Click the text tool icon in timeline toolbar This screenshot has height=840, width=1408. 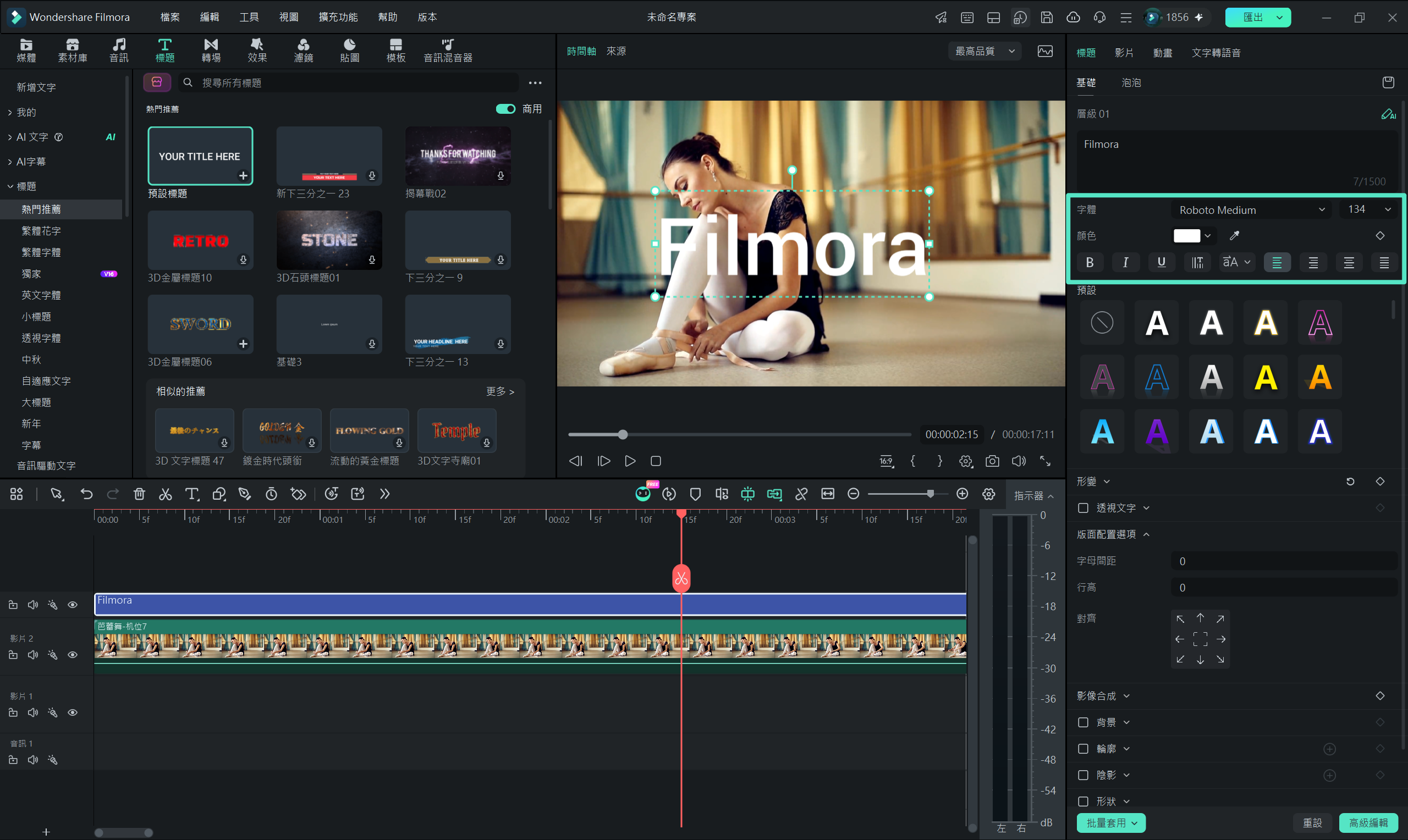pyautogui.click(x=192, y=494)
